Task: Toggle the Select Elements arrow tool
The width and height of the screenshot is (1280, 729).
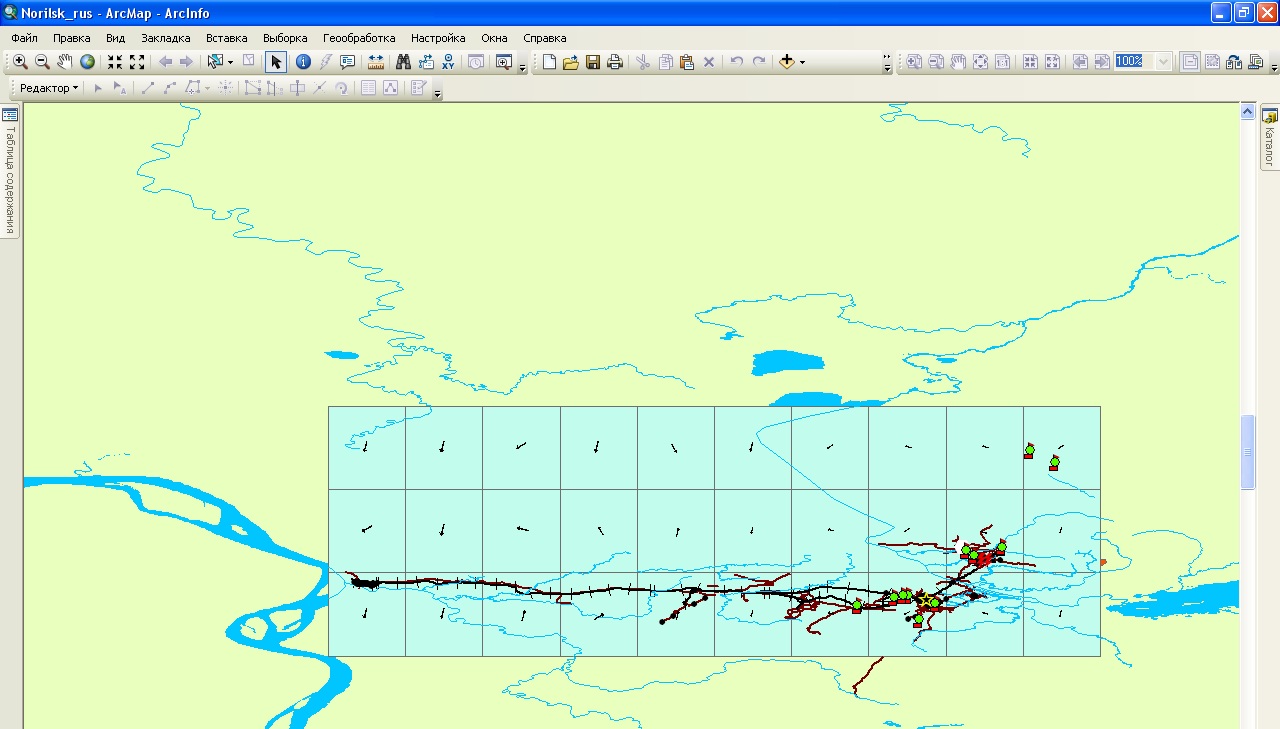Action: pos(276,62)
